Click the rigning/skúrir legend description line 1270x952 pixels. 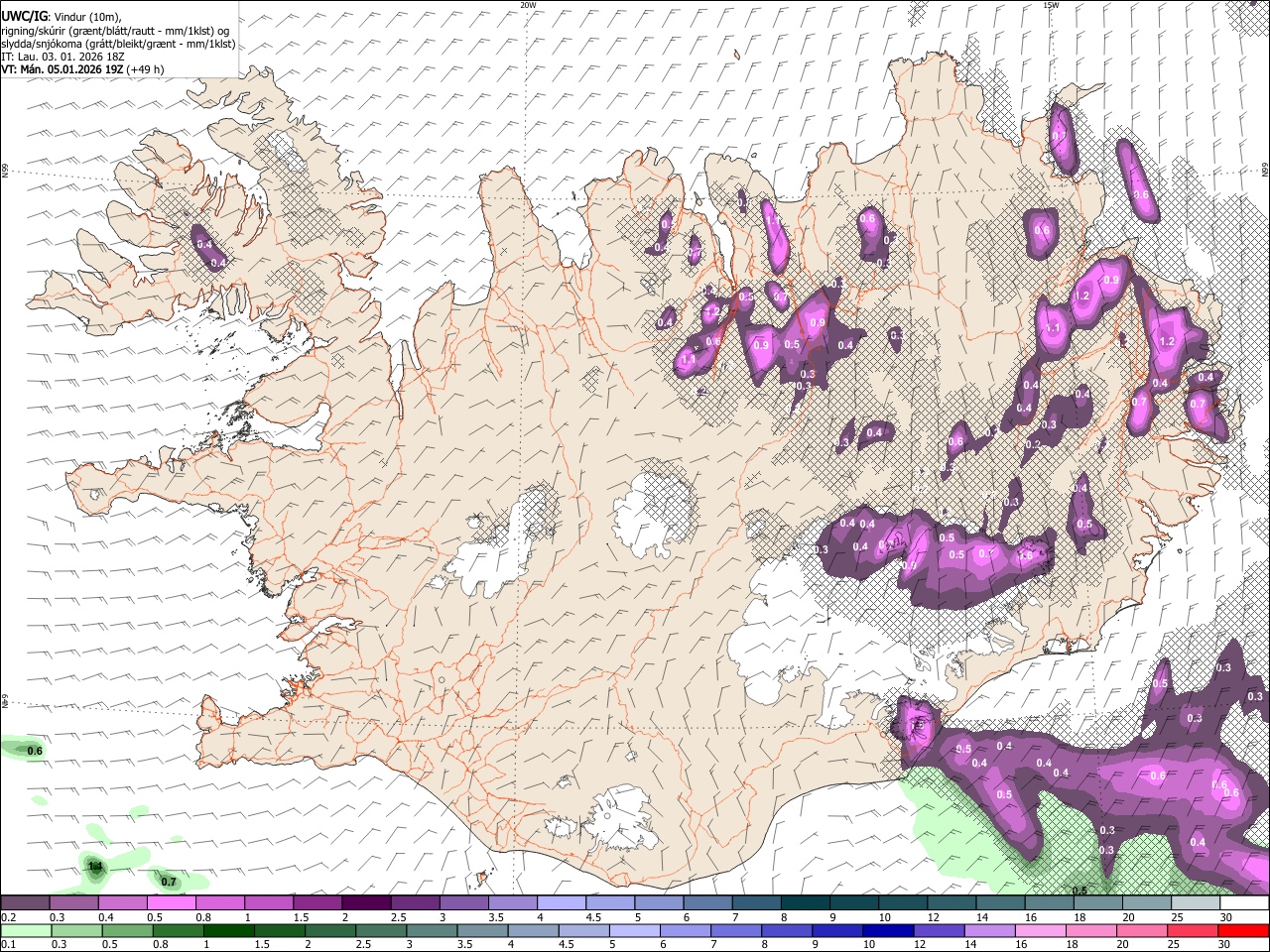pyautogui.click(x=117, y=30)
